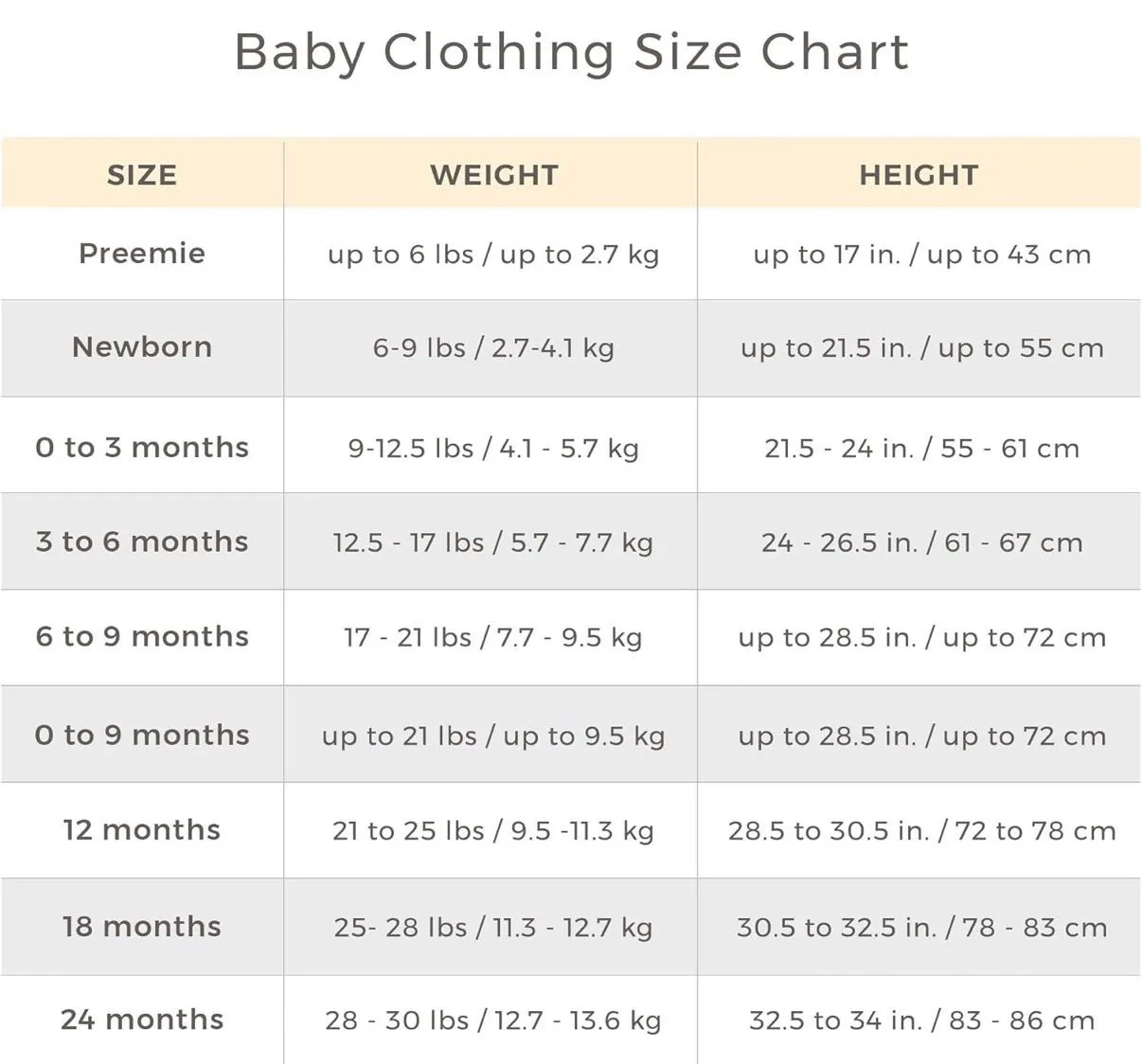Click the Newborn weight 6-9 lbs cell
This screenshot has width=1142, height=1064.
(x=493, y=348)
